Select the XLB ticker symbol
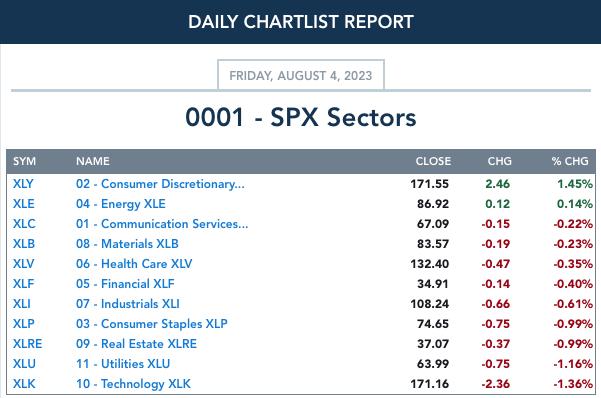Viewport: 601px width, 398px height. [x=24, y=243]
